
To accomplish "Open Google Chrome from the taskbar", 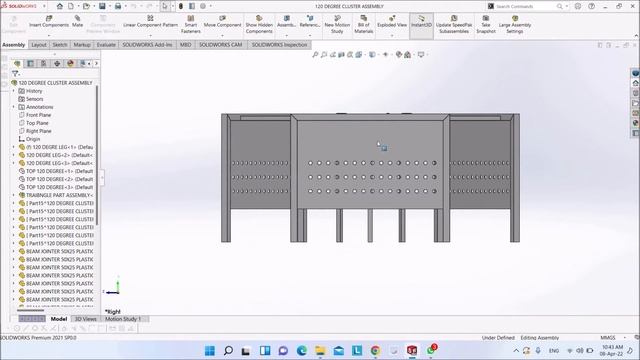I will pos(375,351).
